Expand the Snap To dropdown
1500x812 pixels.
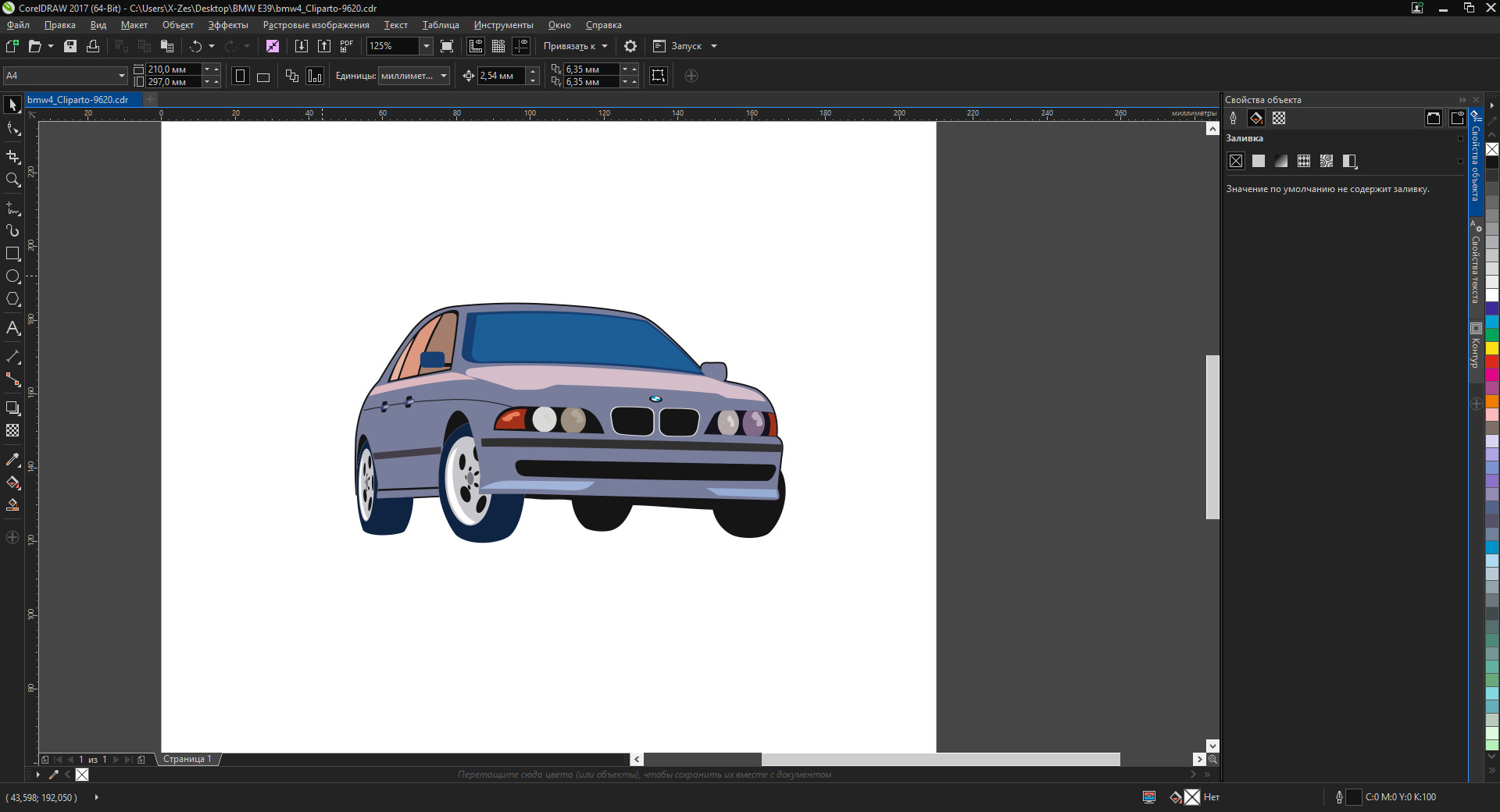(x=605, y=46)
